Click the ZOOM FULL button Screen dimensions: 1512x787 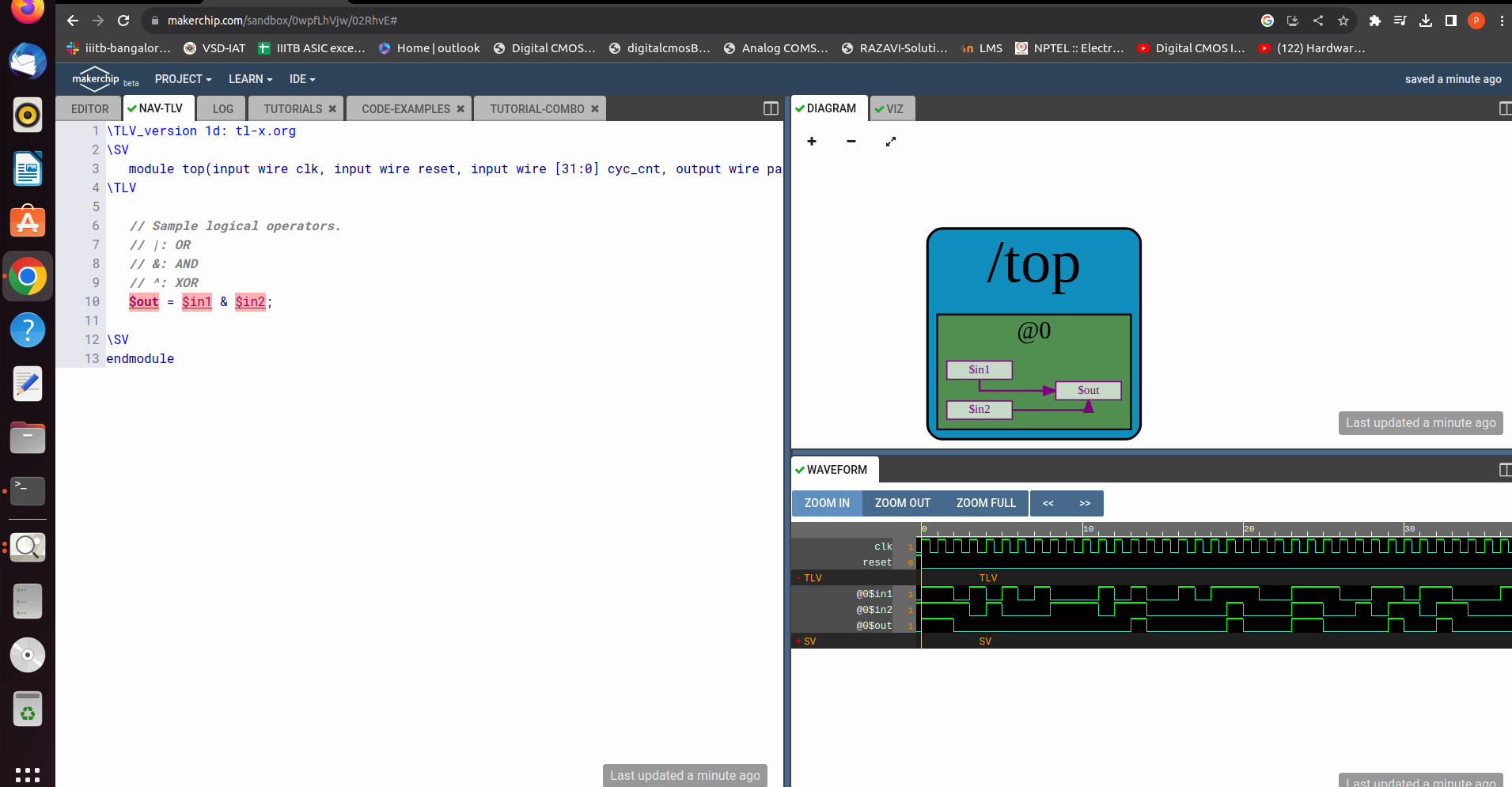tap(985, 503)
